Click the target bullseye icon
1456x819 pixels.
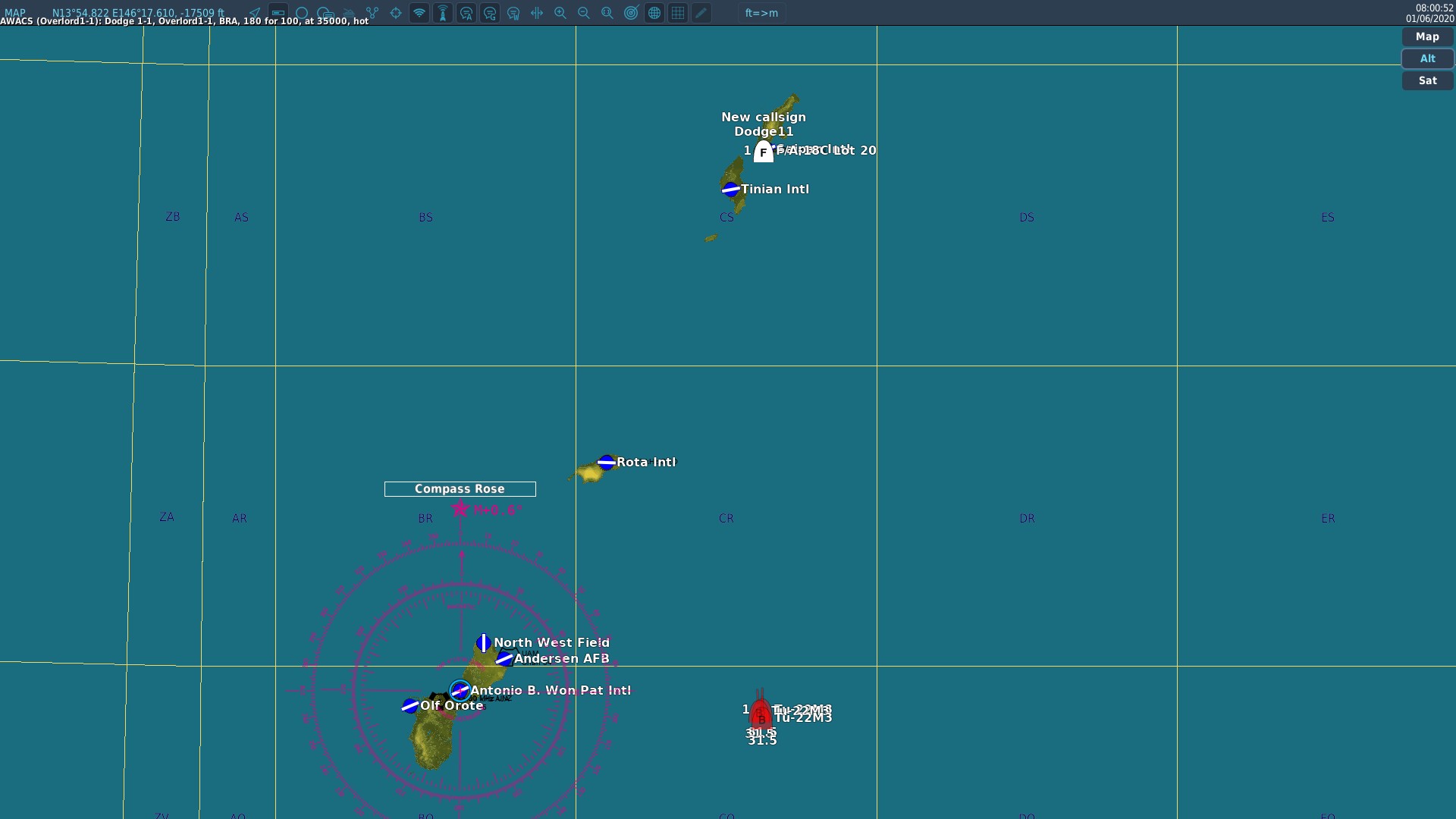click(631, 13)
